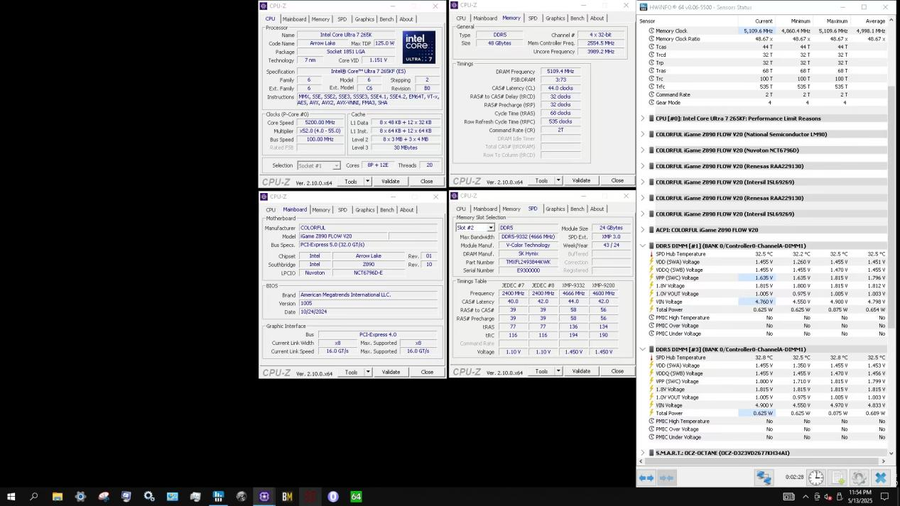Click Validate in the SPD tab window
900x506 pixels.
tap(581, 371)
